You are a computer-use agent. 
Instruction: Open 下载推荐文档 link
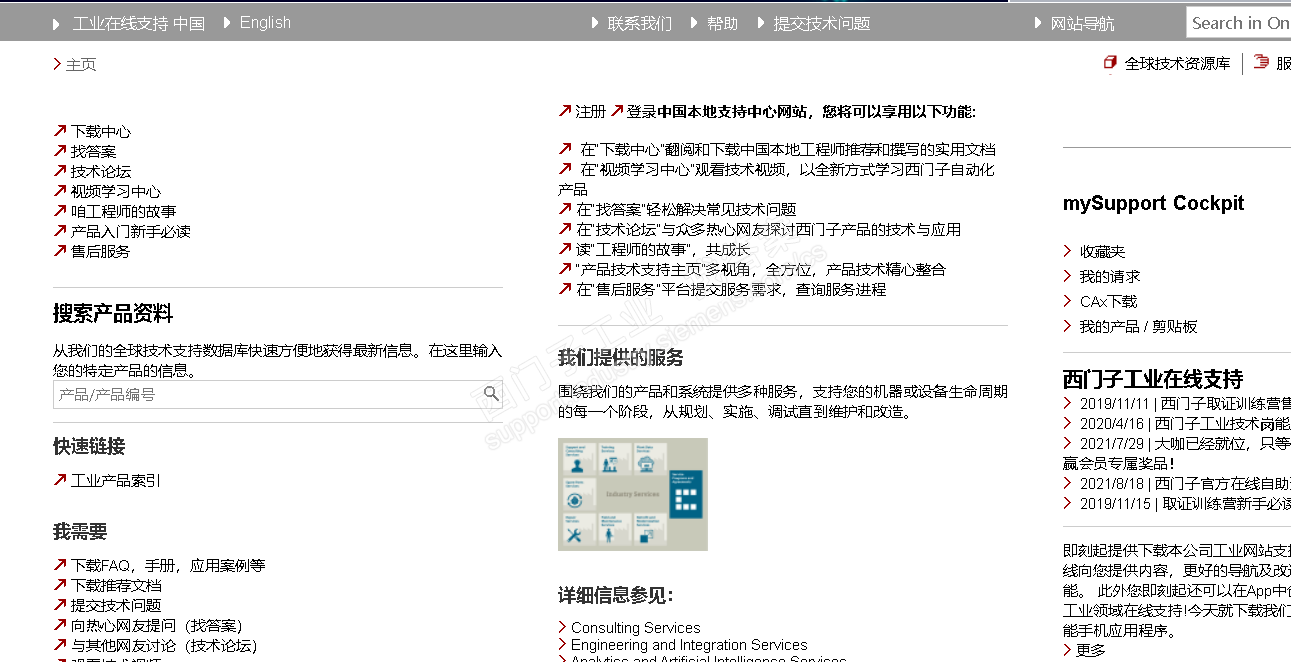[x=115, y=585]
